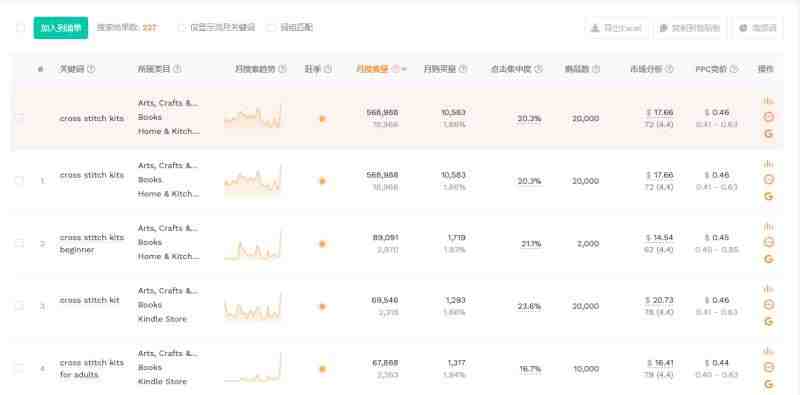
Task: Open bar chart icon for 'cross stitch kits beginner' row
Action: (768, 226)
